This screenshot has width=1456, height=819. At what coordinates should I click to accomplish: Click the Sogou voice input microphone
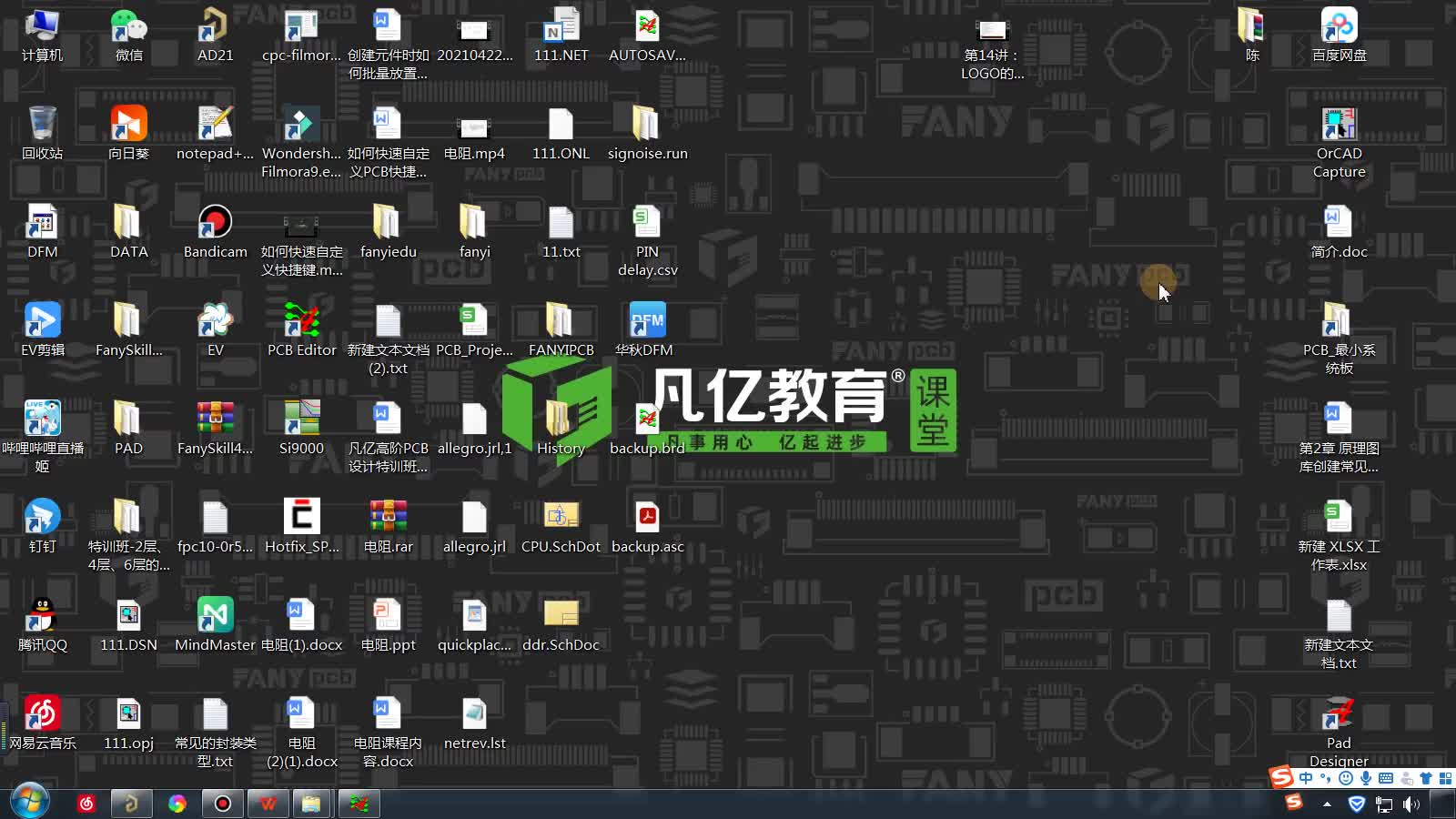[1366, 778]
